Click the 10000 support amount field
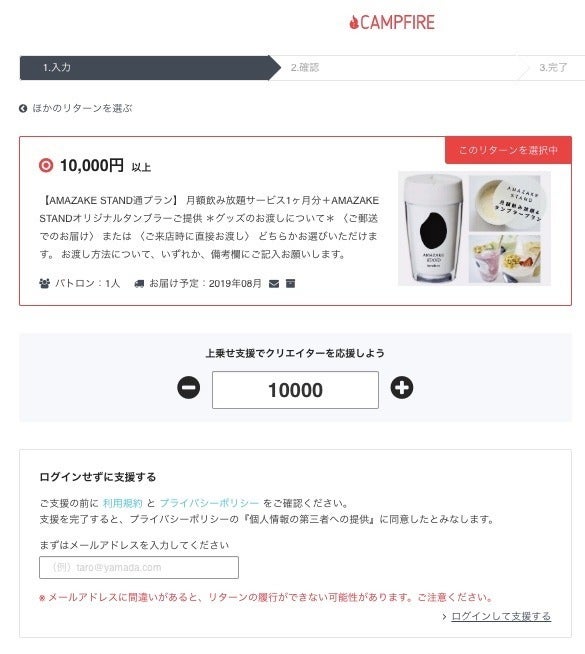585x654 pixels. point(295,390)
